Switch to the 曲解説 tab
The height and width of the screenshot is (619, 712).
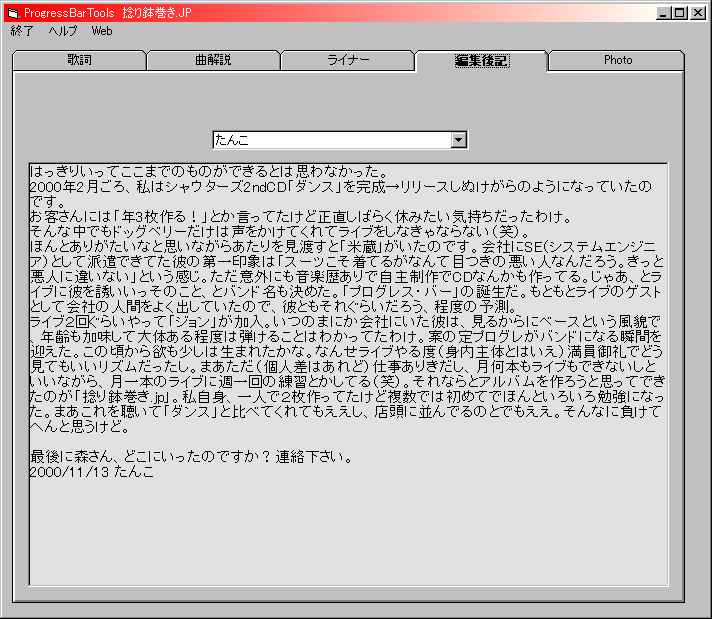pyautogui.click(x=213, y=60)
